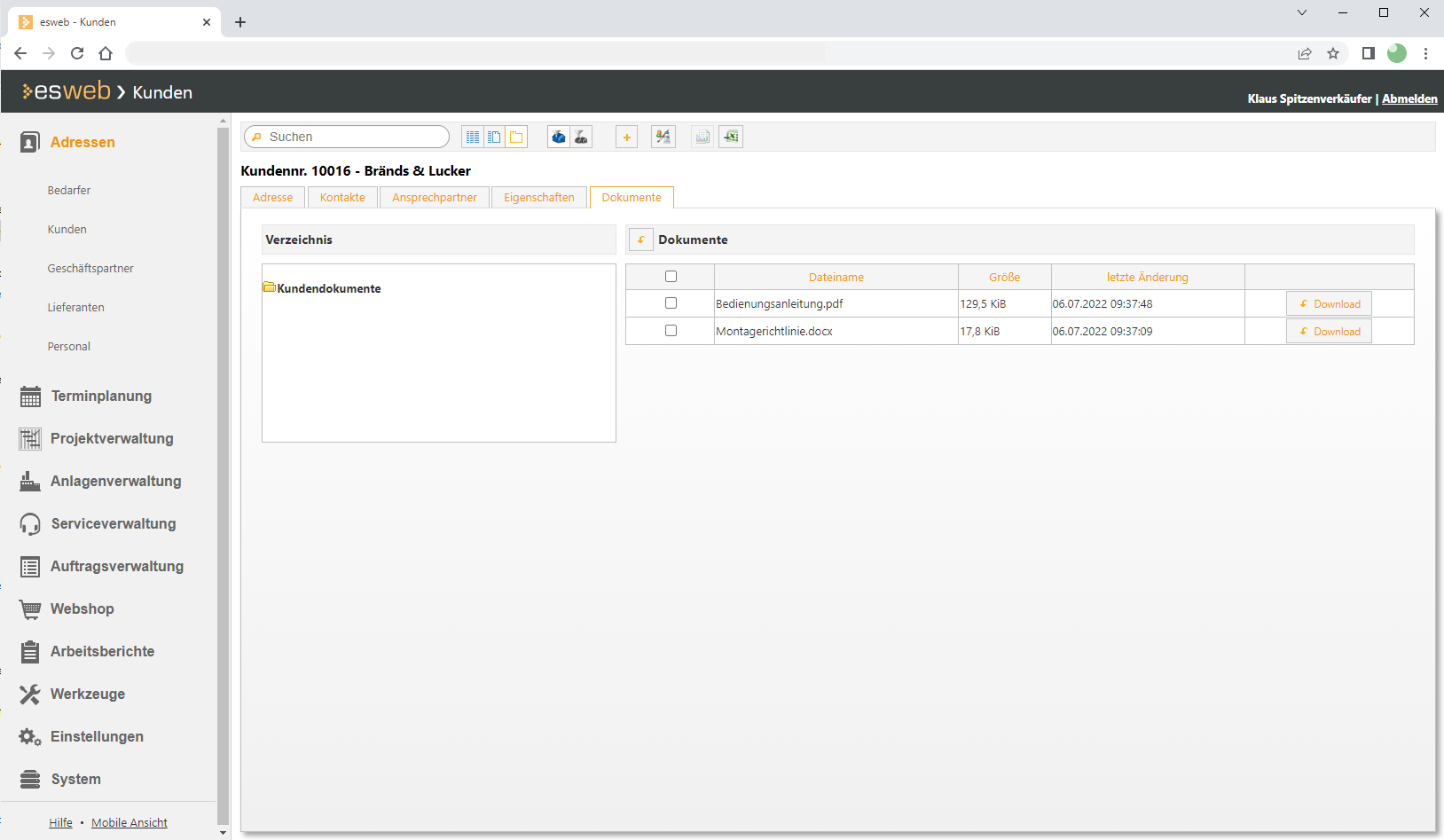The image size is (1444, 840).
Task: Switch to the Ansprechpartner tab
Action: tap(435, 198)
